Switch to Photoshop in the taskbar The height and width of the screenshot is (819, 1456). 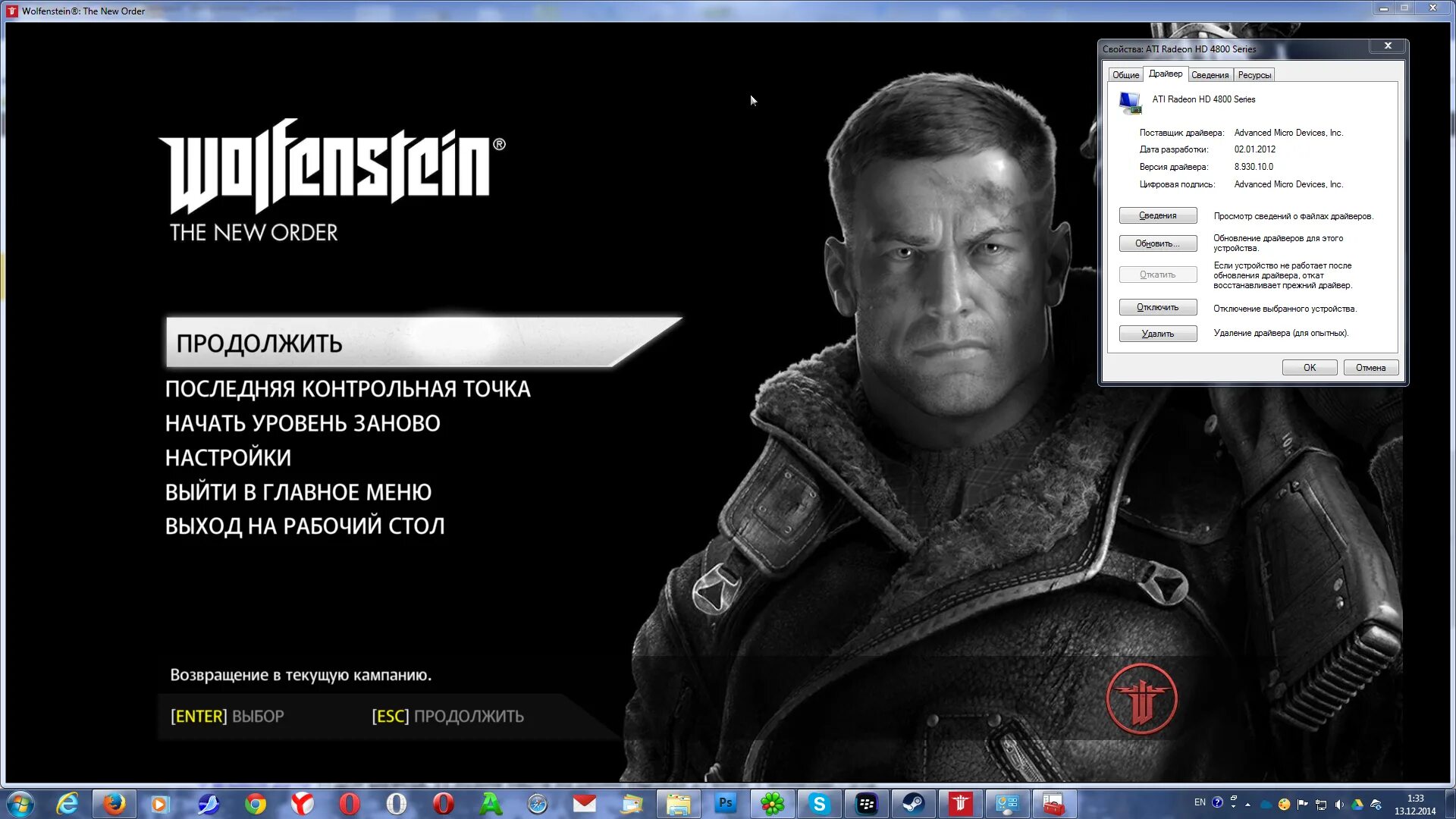pos(726,804)
